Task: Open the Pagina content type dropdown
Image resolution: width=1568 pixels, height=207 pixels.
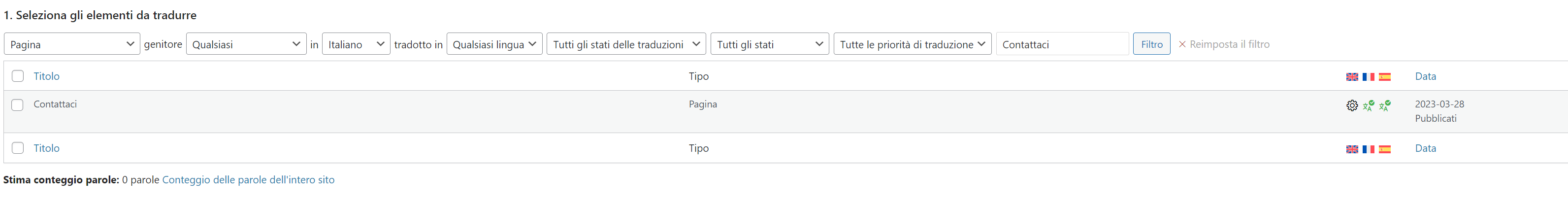Action: click(x=72, y=44)
